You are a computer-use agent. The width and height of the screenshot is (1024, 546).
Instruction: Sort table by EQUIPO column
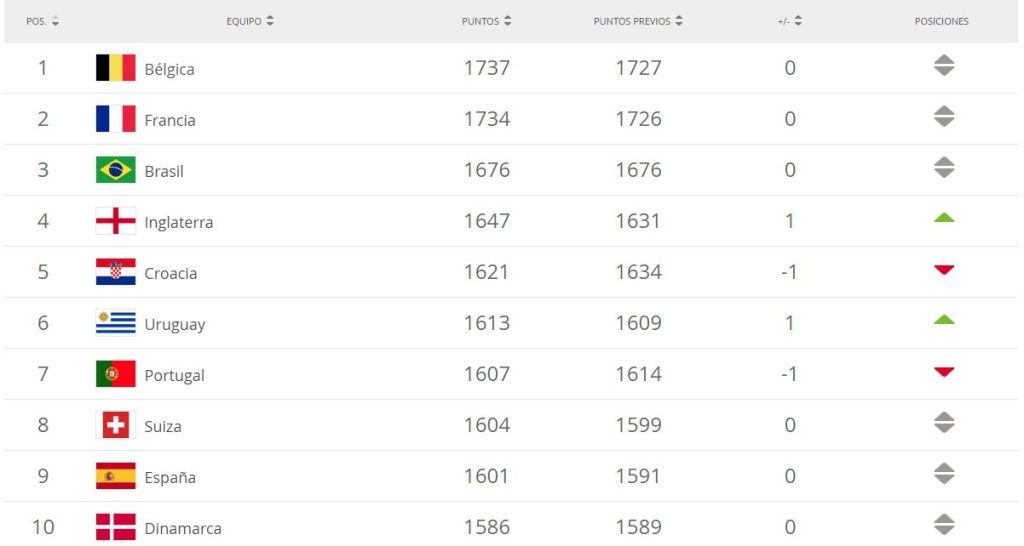[x=250, y=21]
